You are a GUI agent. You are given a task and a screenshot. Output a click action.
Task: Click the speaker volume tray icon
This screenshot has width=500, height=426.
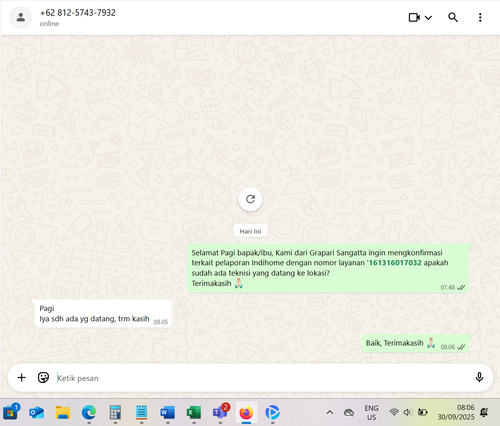[407, 412]
